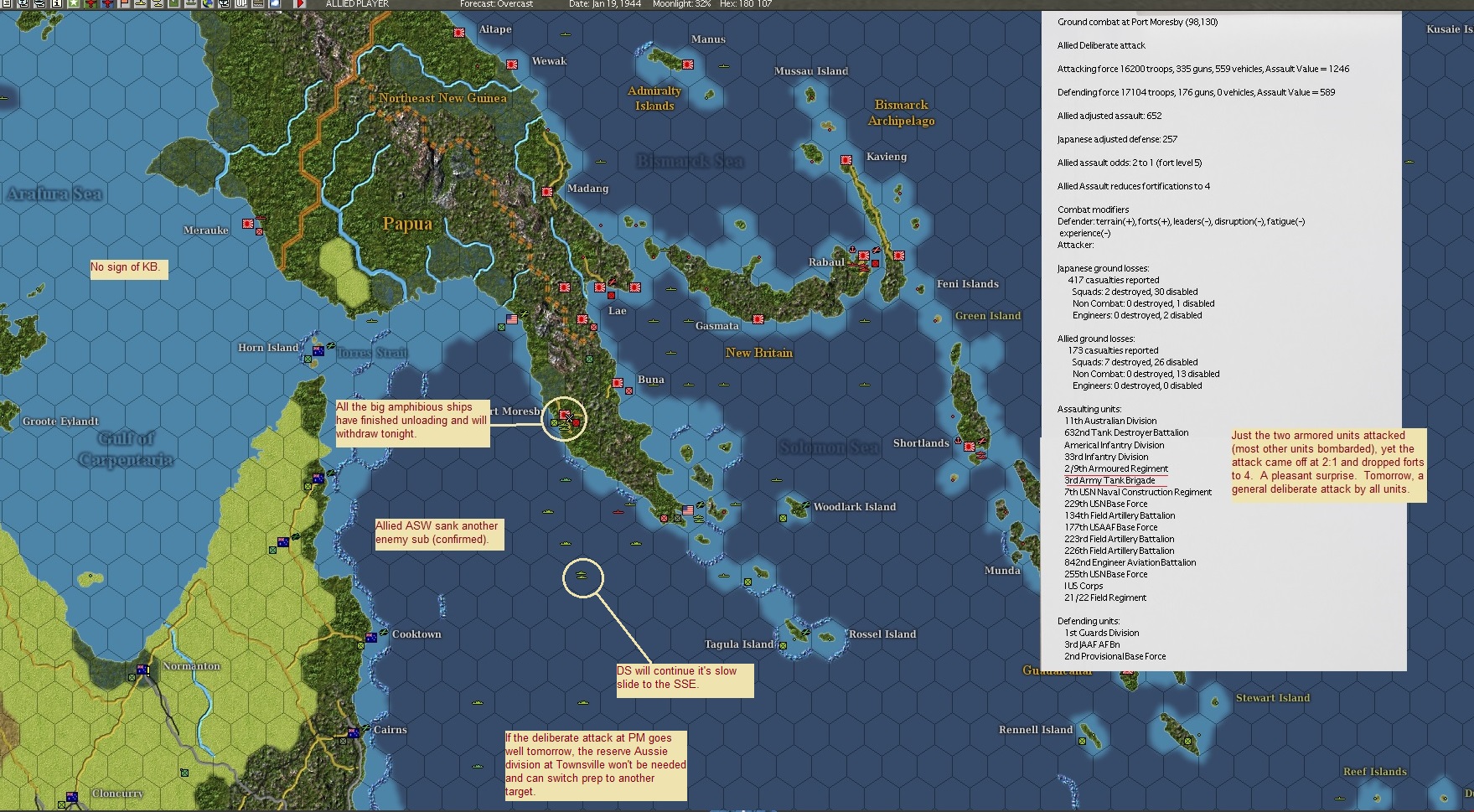
Task: Select the Japanese base flag at Gasmata
Action: (758, 319)
